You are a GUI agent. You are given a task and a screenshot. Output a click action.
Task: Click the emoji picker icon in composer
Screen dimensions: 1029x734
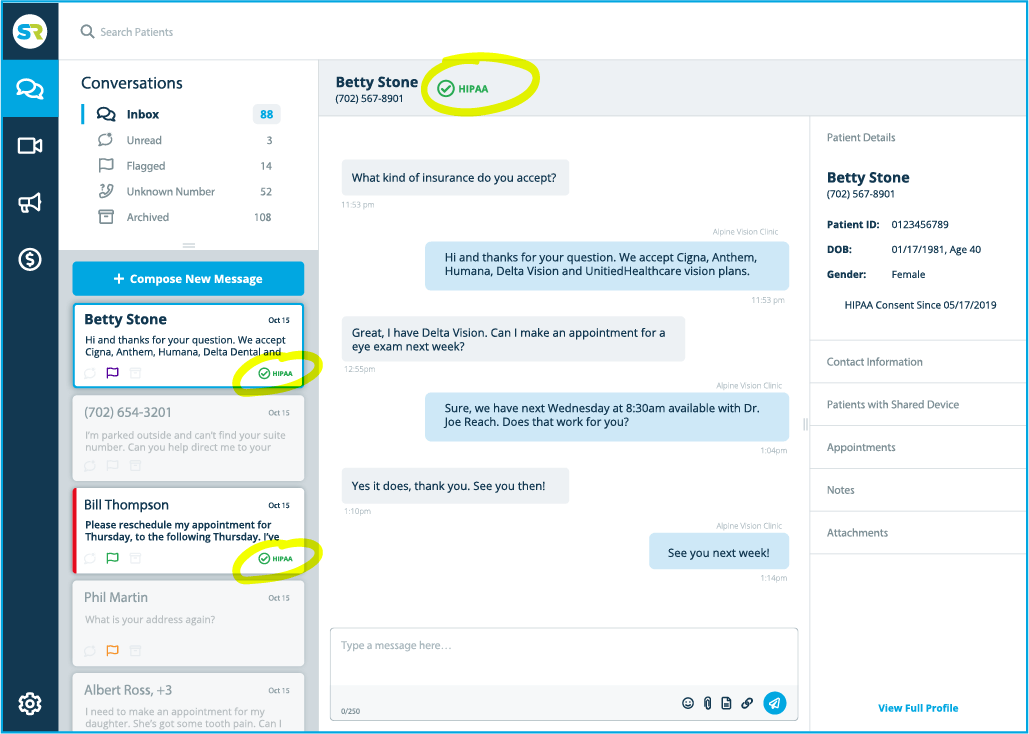coord(688,703)
